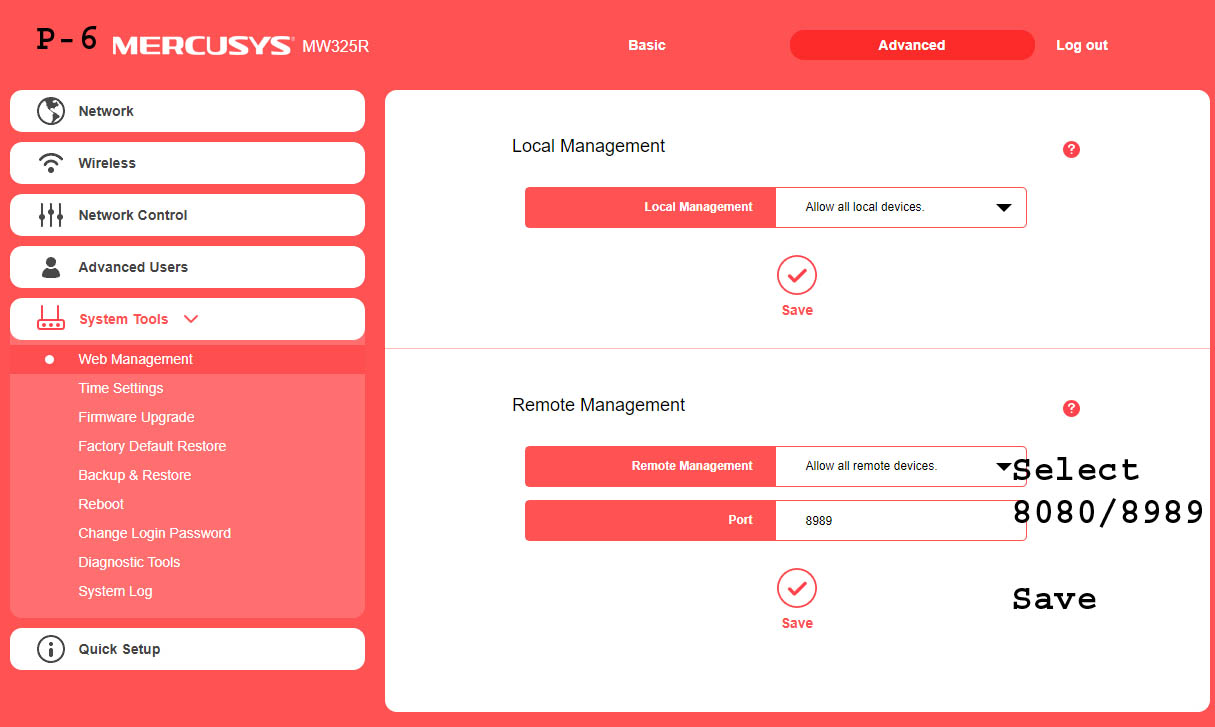Collapse the System Tools menu chevron
Viewport: 1215px width, 727px height.
192,319
